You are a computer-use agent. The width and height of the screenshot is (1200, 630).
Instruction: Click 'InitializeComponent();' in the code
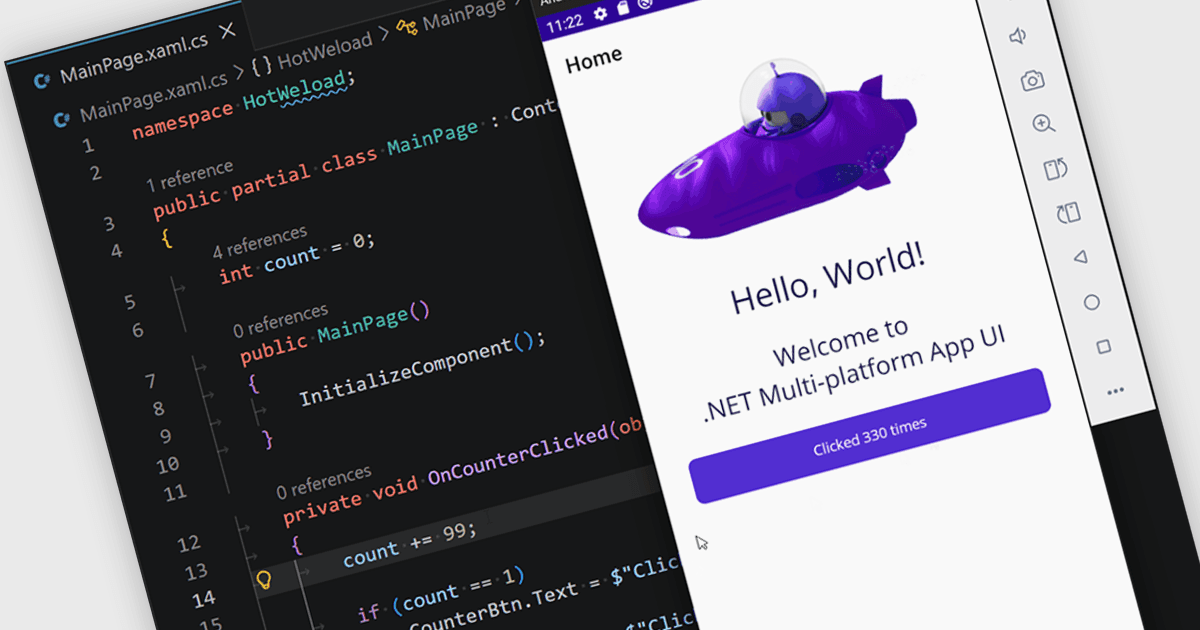(x=423, y=369)
